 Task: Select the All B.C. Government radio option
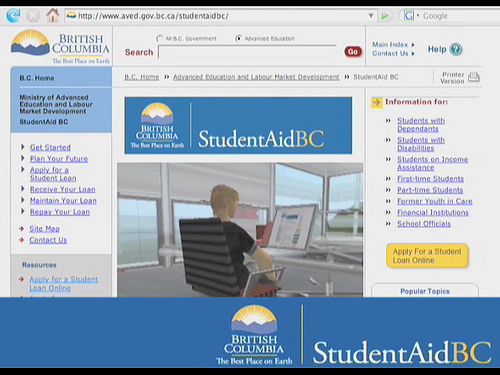160,39
